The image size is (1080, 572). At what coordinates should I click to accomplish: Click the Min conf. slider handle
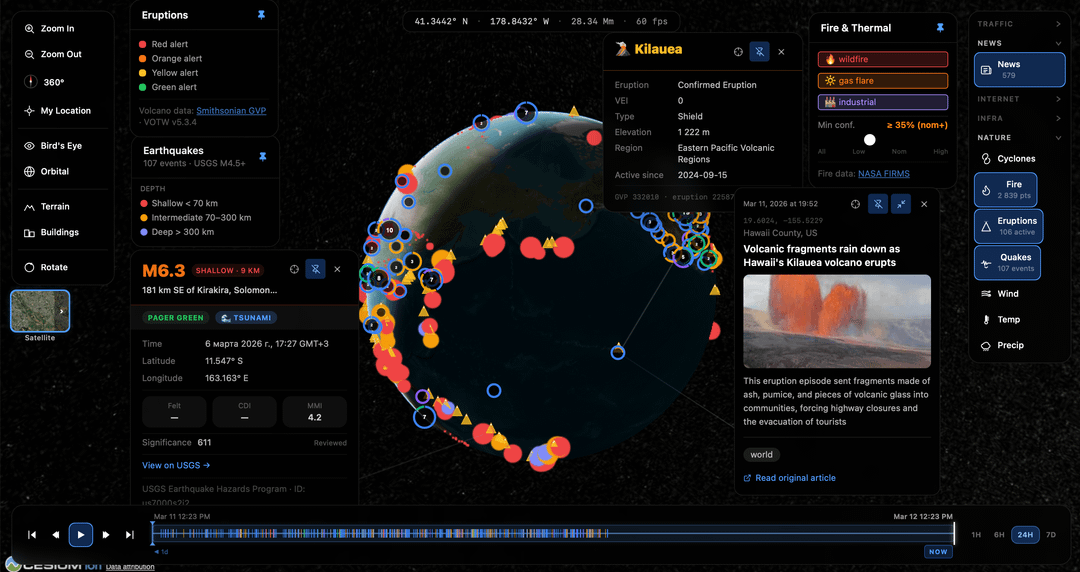pos(870,140)
